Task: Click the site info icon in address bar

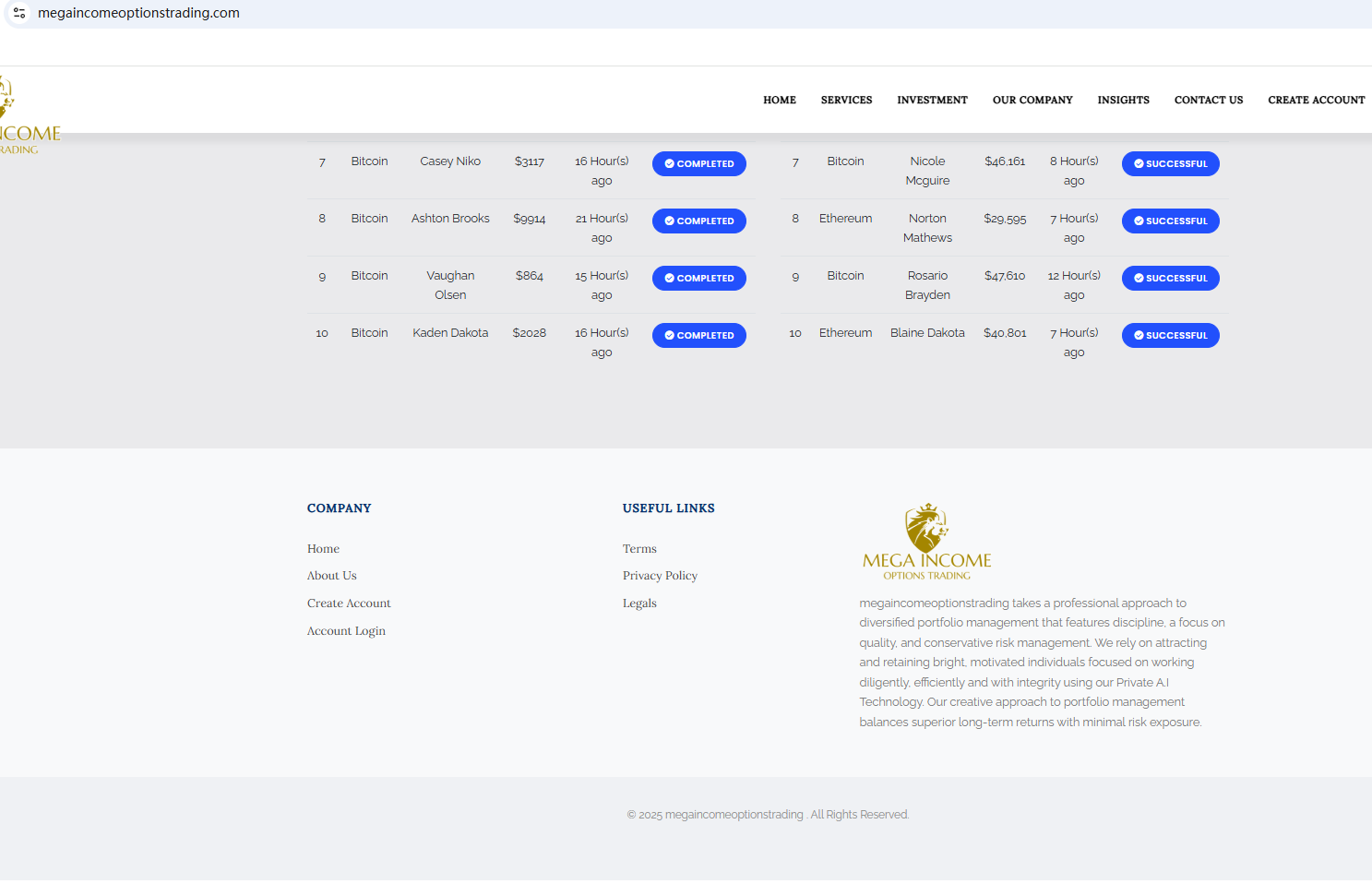Action: point(19,13)
